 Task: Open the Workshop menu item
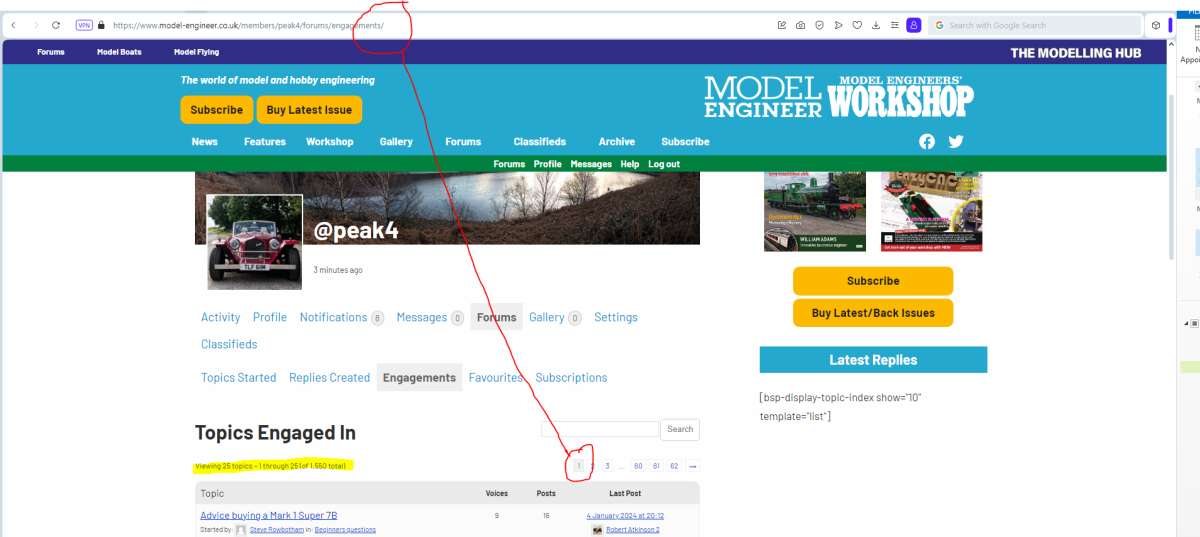[x=330, y=142]
